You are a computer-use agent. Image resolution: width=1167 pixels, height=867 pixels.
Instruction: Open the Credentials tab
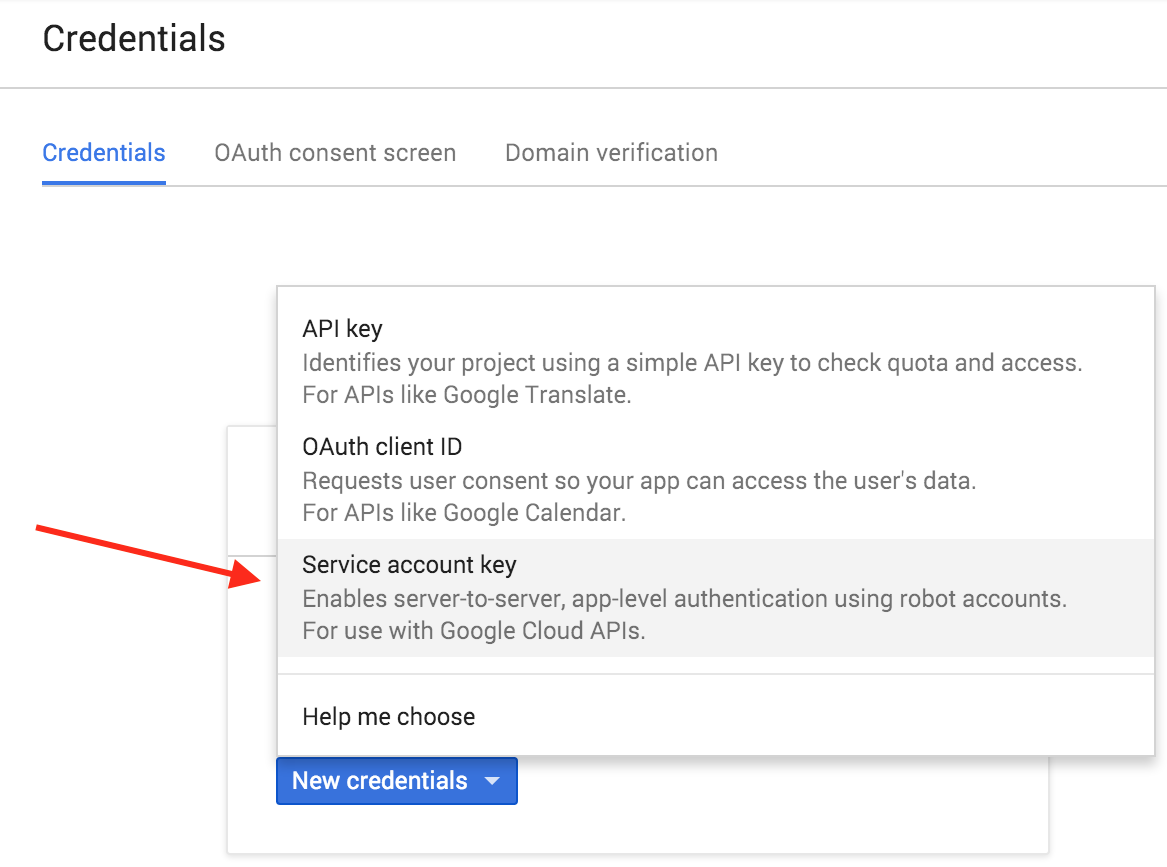click(x=104, y=153)
